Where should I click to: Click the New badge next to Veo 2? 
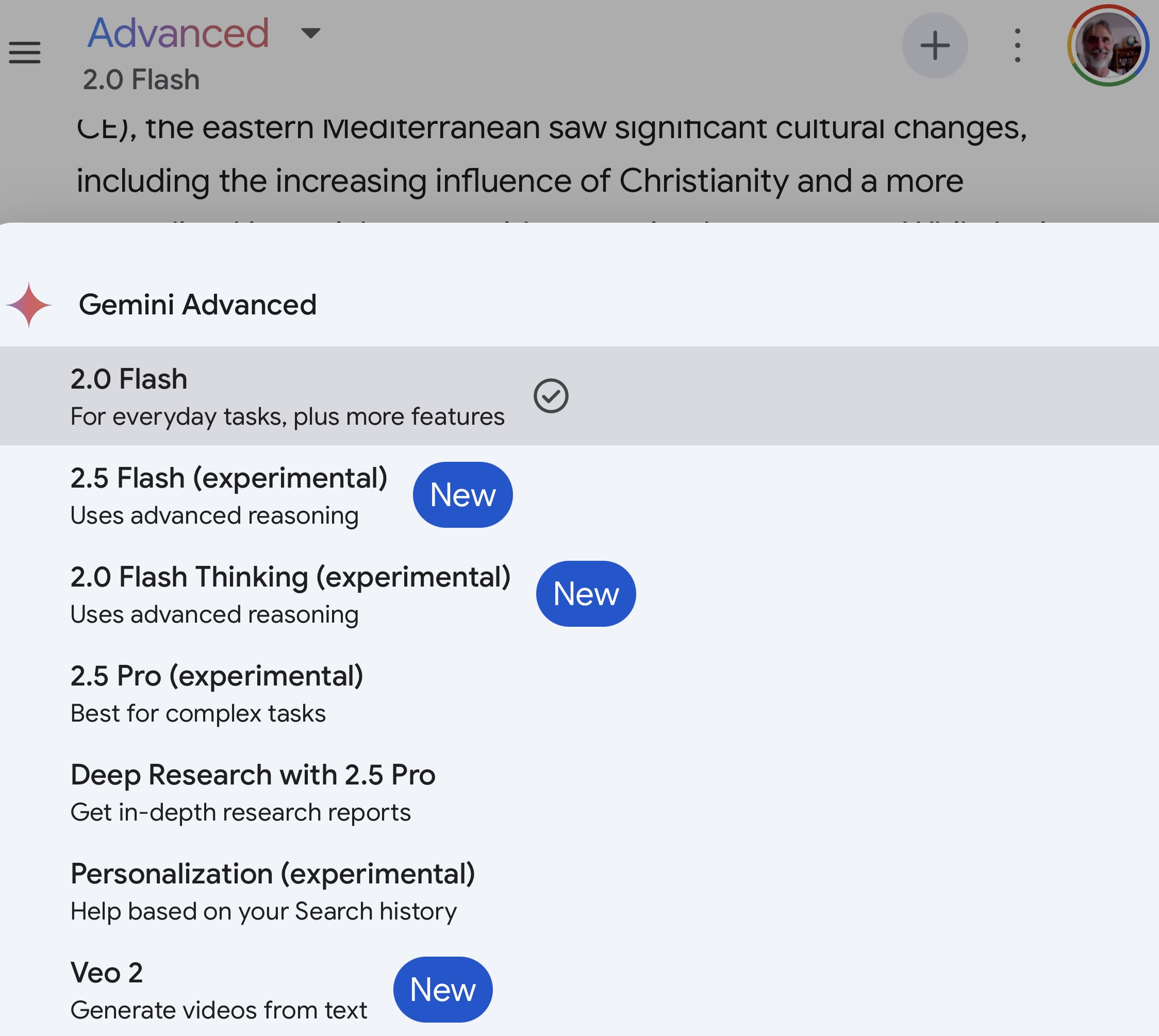pos(442,989)
